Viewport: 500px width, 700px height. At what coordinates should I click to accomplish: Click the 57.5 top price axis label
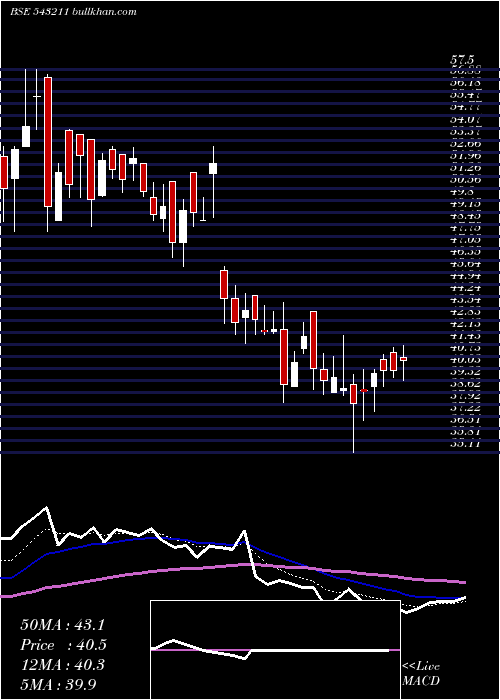[462, 59]
